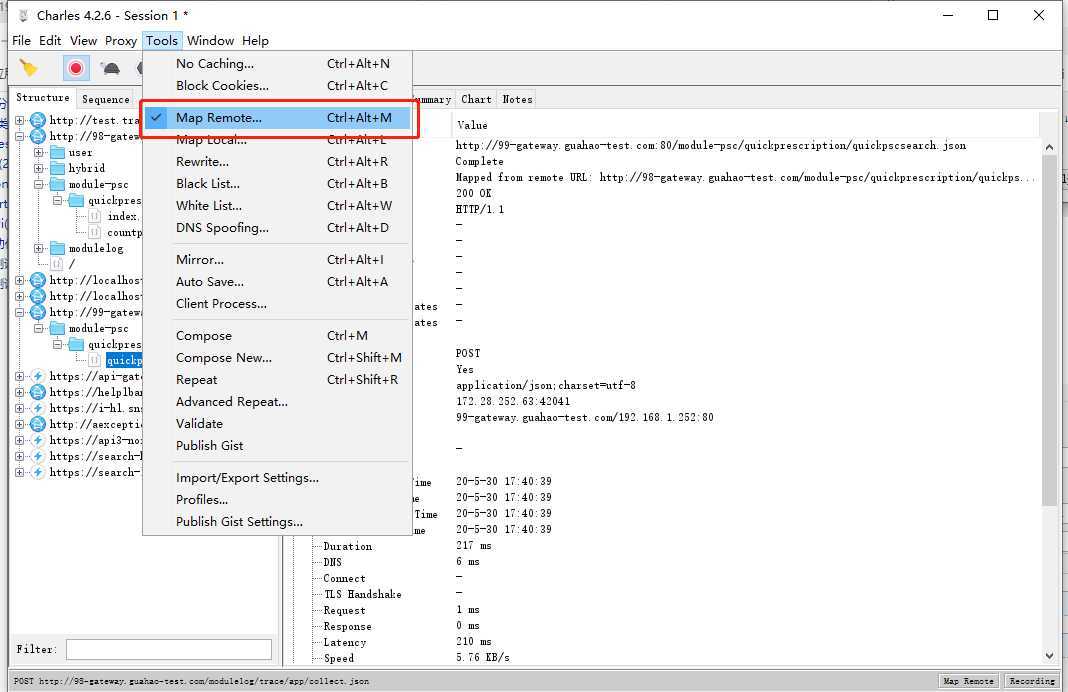The height and width of the screenshot is (692, 1068).
Task: Click Map Remote button in status bar
Action: pyautogui.click(x=968, y=681)
